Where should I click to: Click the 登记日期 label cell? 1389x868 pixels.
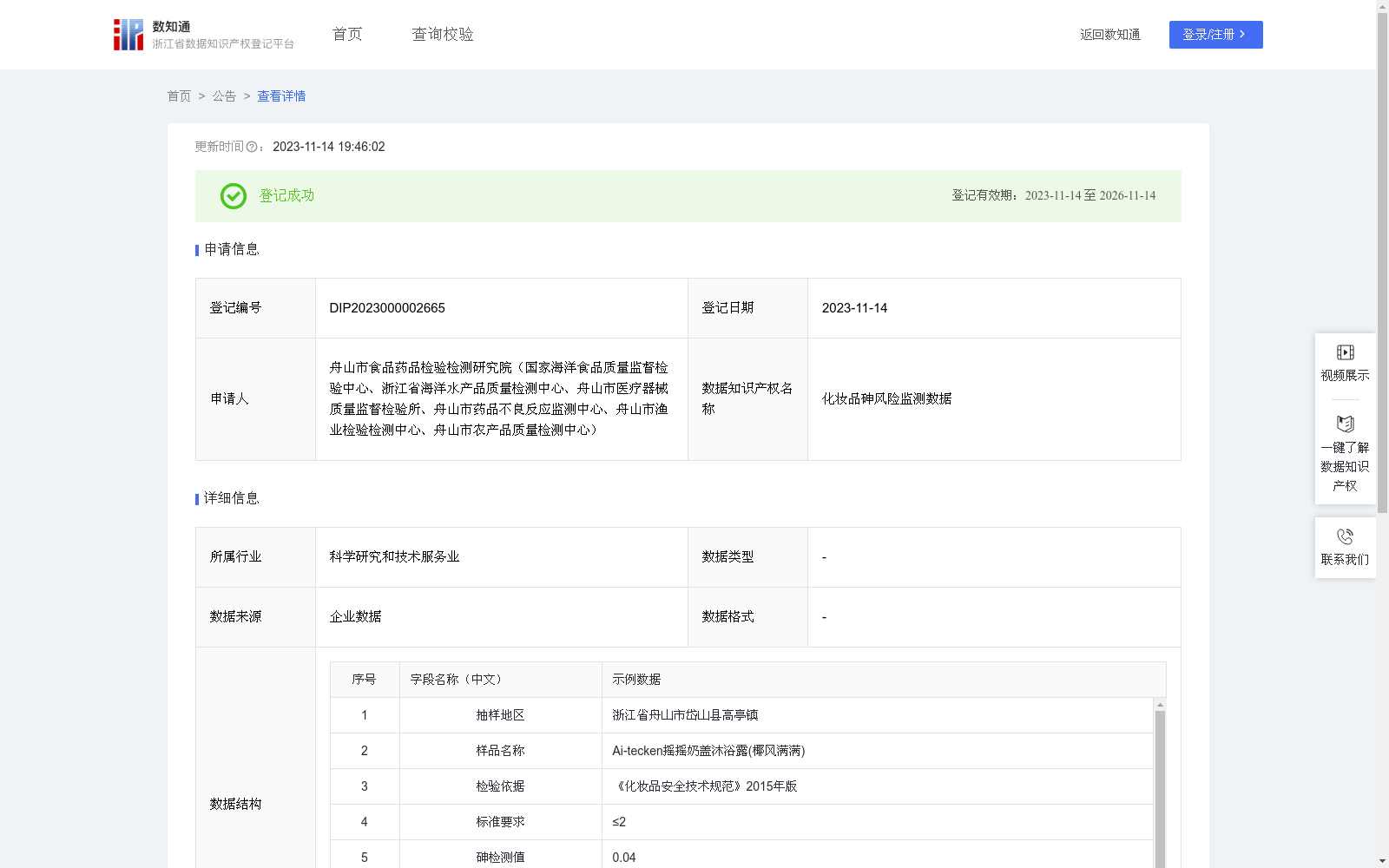747,308
